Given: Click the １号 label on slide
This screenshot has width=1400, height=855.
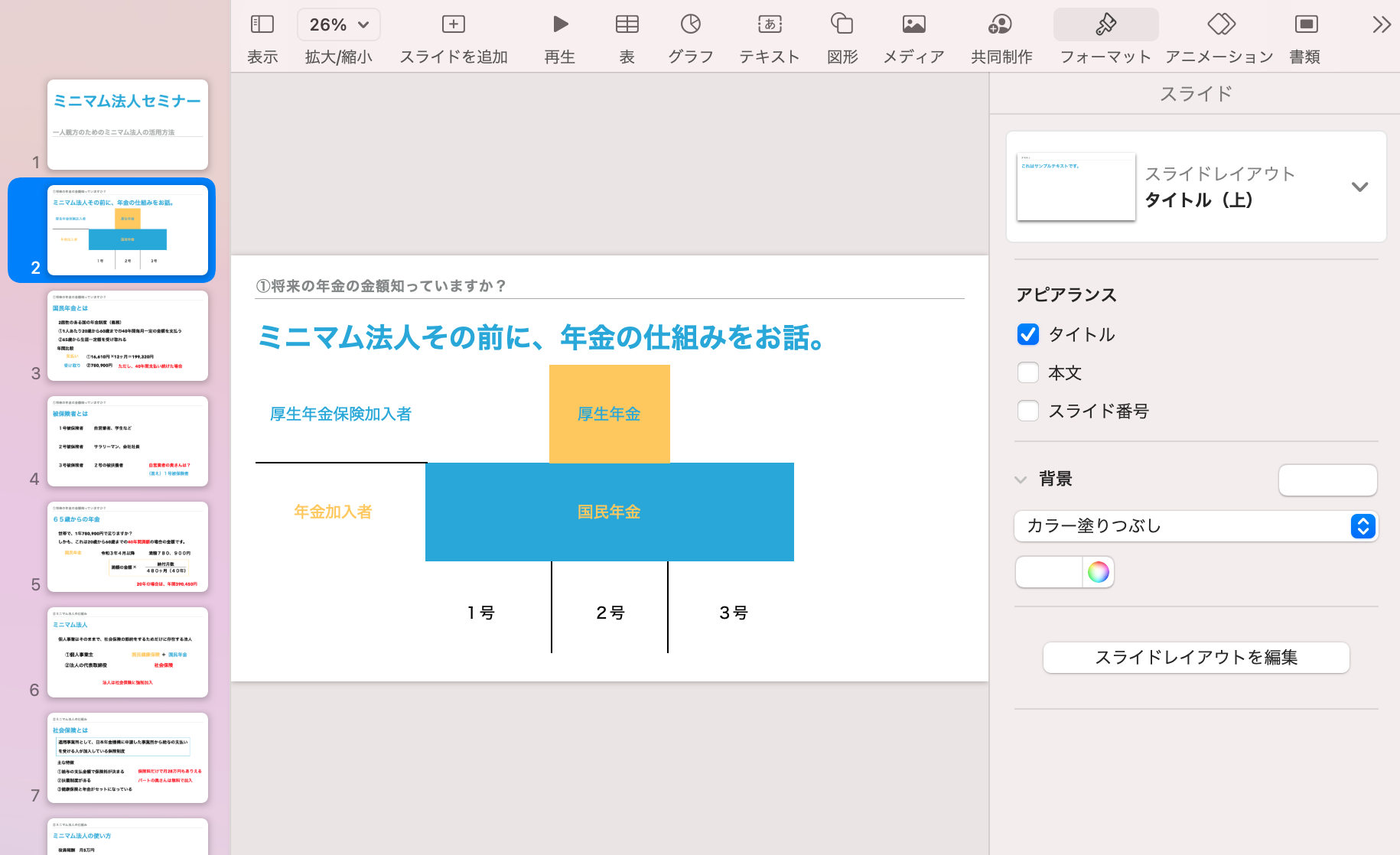Looking at the screenshot, I should (481, 613).
